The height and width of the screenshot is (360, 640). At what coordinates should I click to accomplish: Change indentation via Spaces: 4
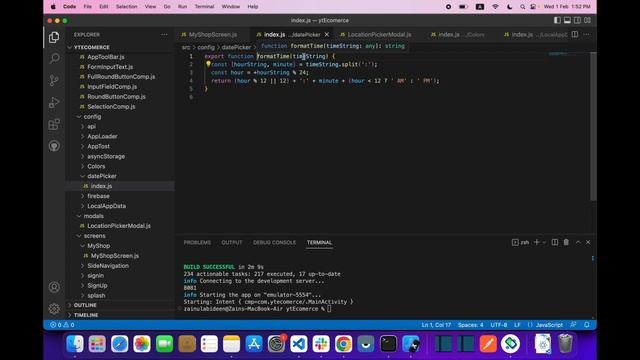pyautogui.click(x=470, y=325)
